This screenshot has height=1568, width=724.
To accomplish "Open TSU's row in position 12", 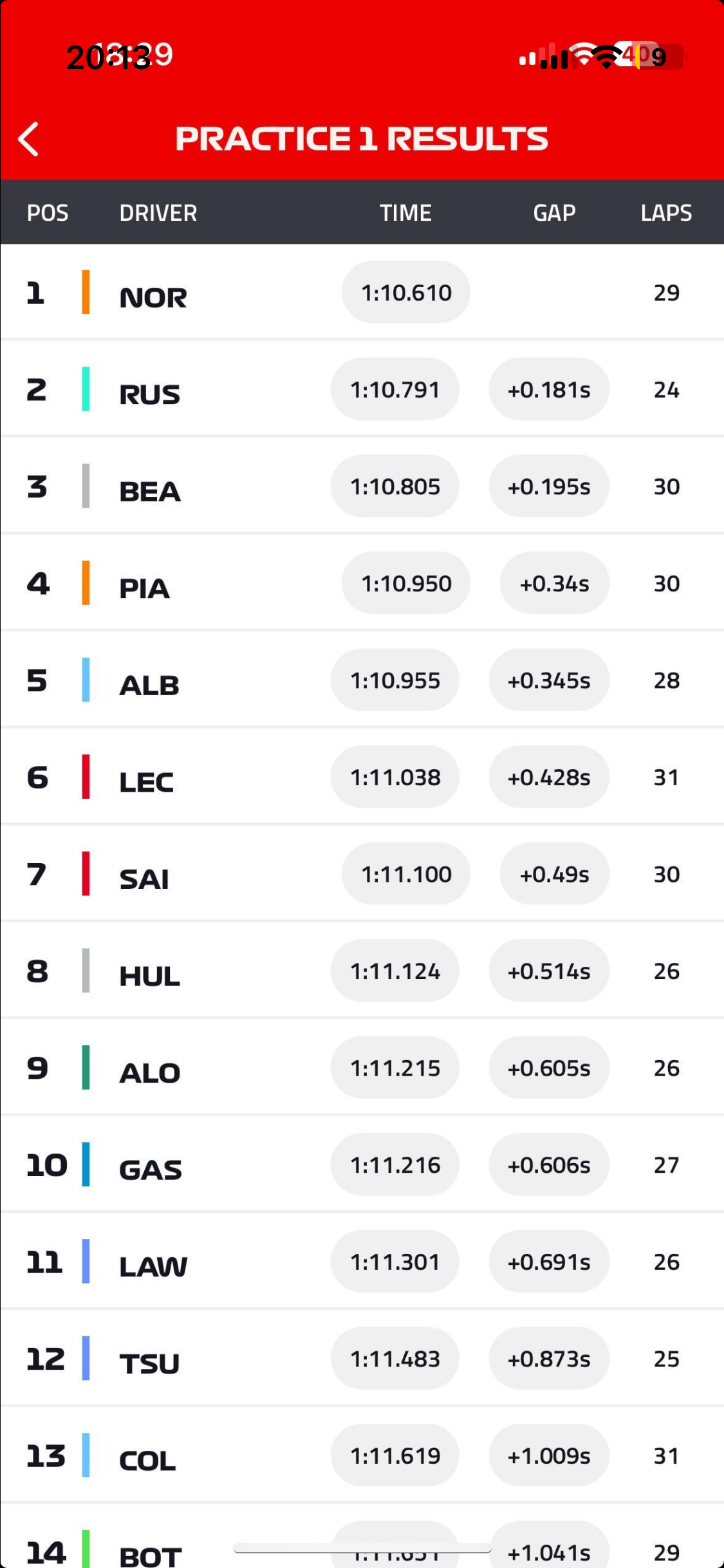I will click(149, 1363).
